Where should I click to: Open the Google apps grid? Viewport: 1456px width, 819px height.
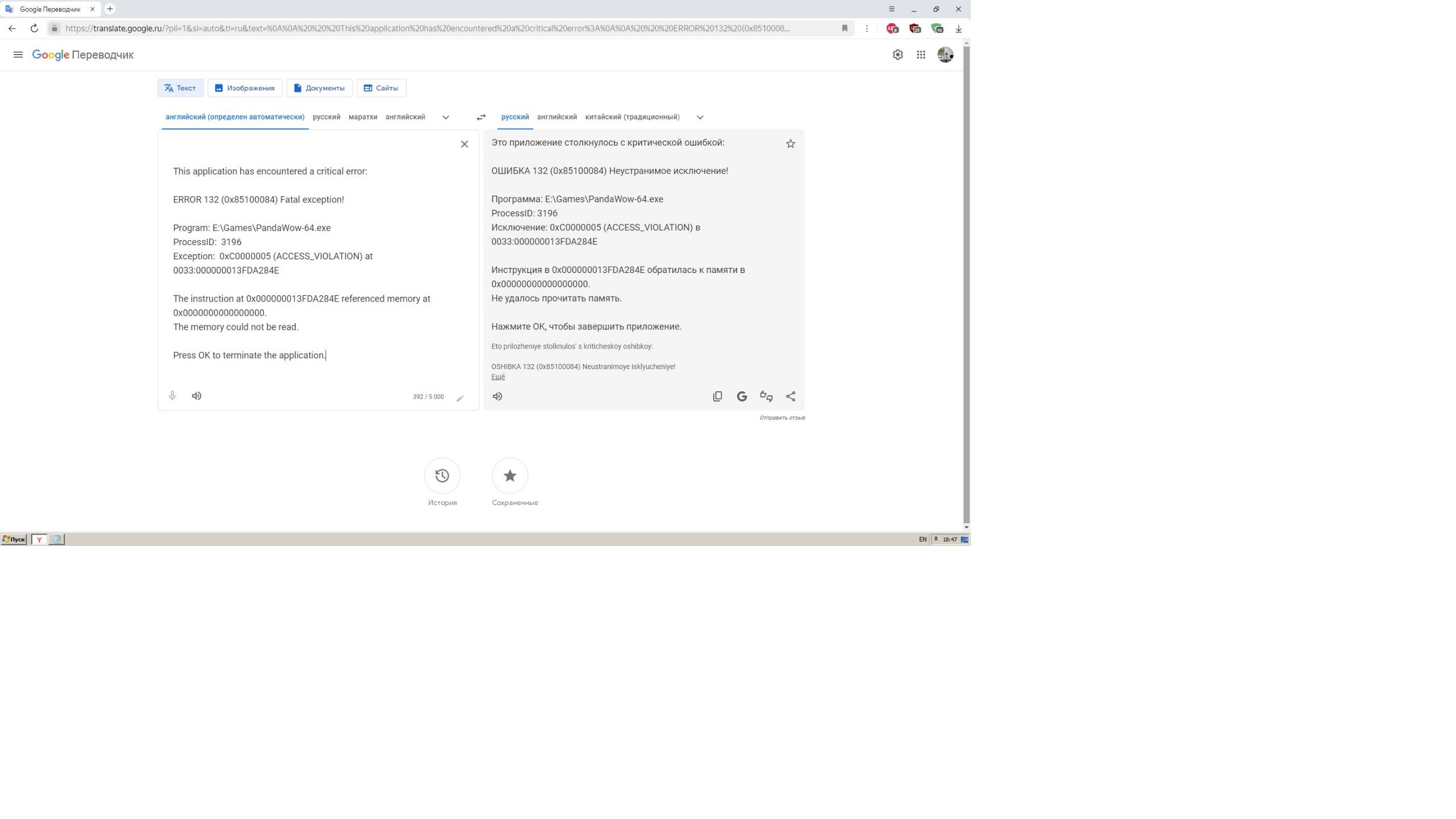click(x=921, y=55)
